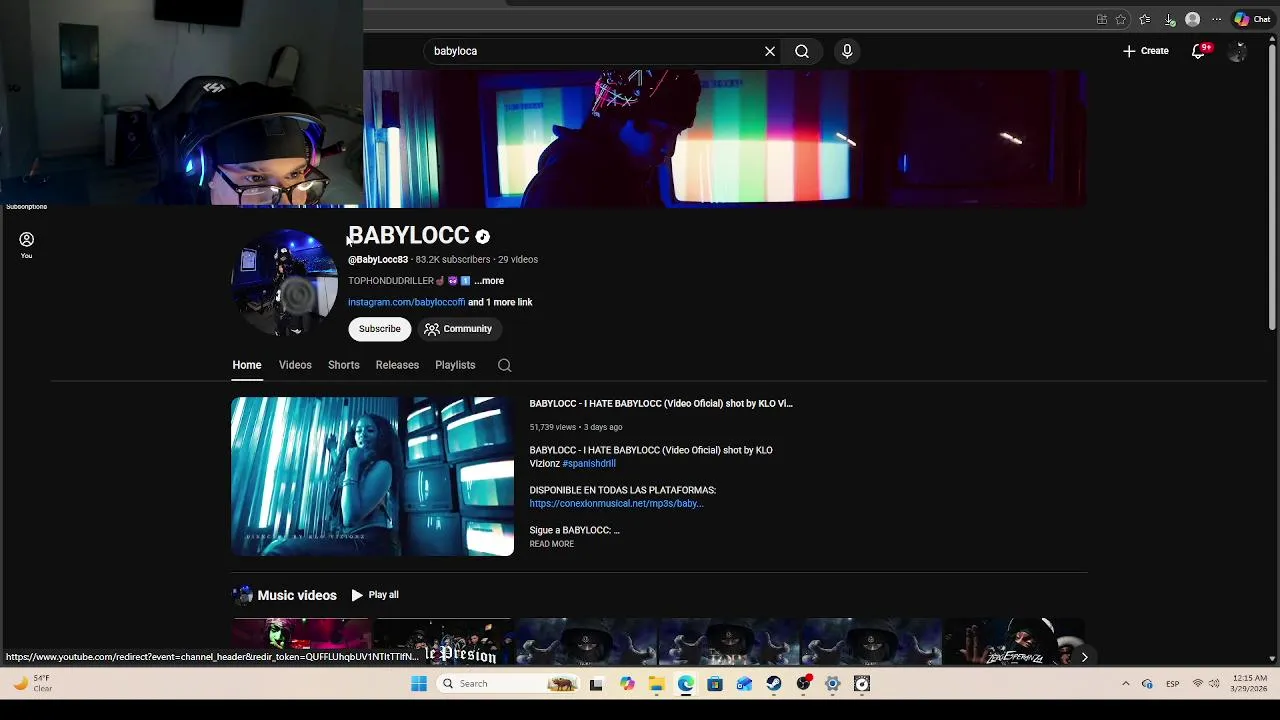
Task: Open Copilot from the taskbar
Action: 626,684
